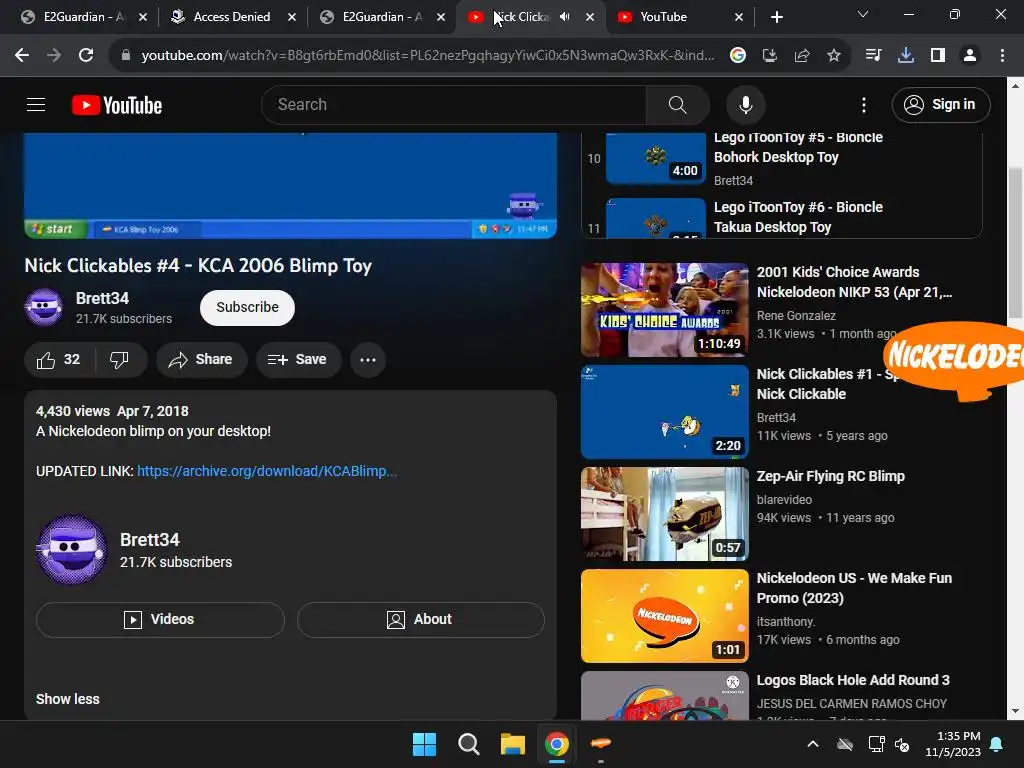Click the browser address bar URL
1024x768 pixels.
click(428, 56)
